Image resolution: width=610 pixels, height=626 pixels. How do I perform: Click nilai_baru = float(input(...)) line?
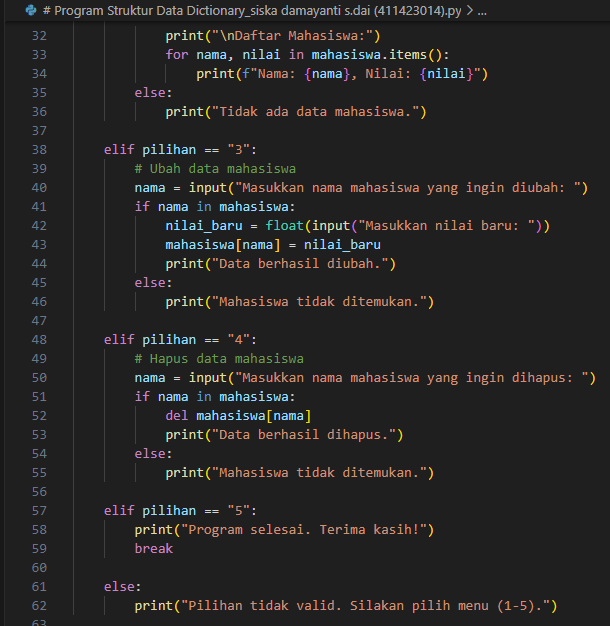pos(358,226)
